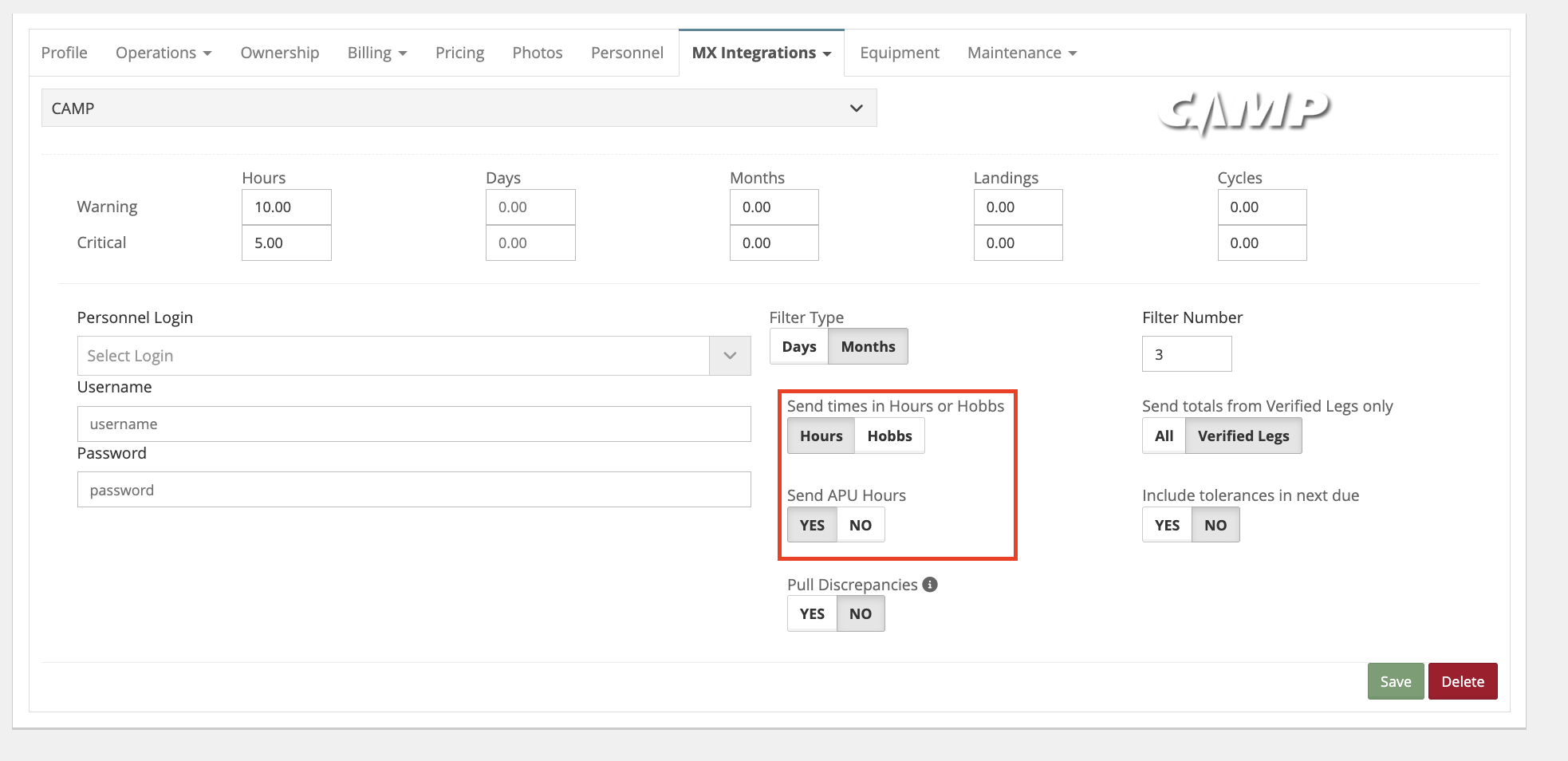Expand the Maintenance tab menu
This screenshot has width=1568, height=761.
pyautogui.click(x=1022, y=53)
